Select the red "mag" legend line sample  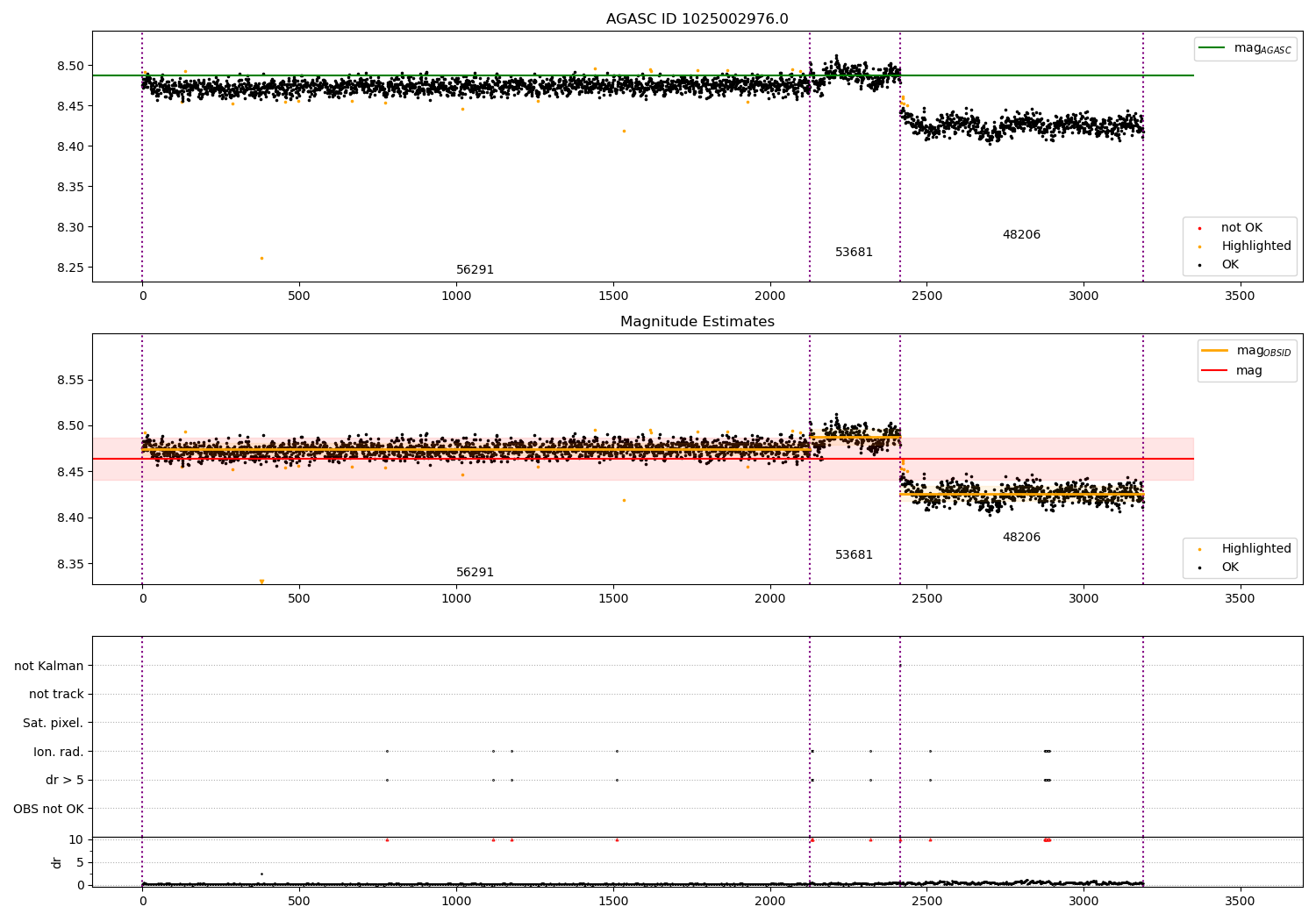pos(1214,371)
